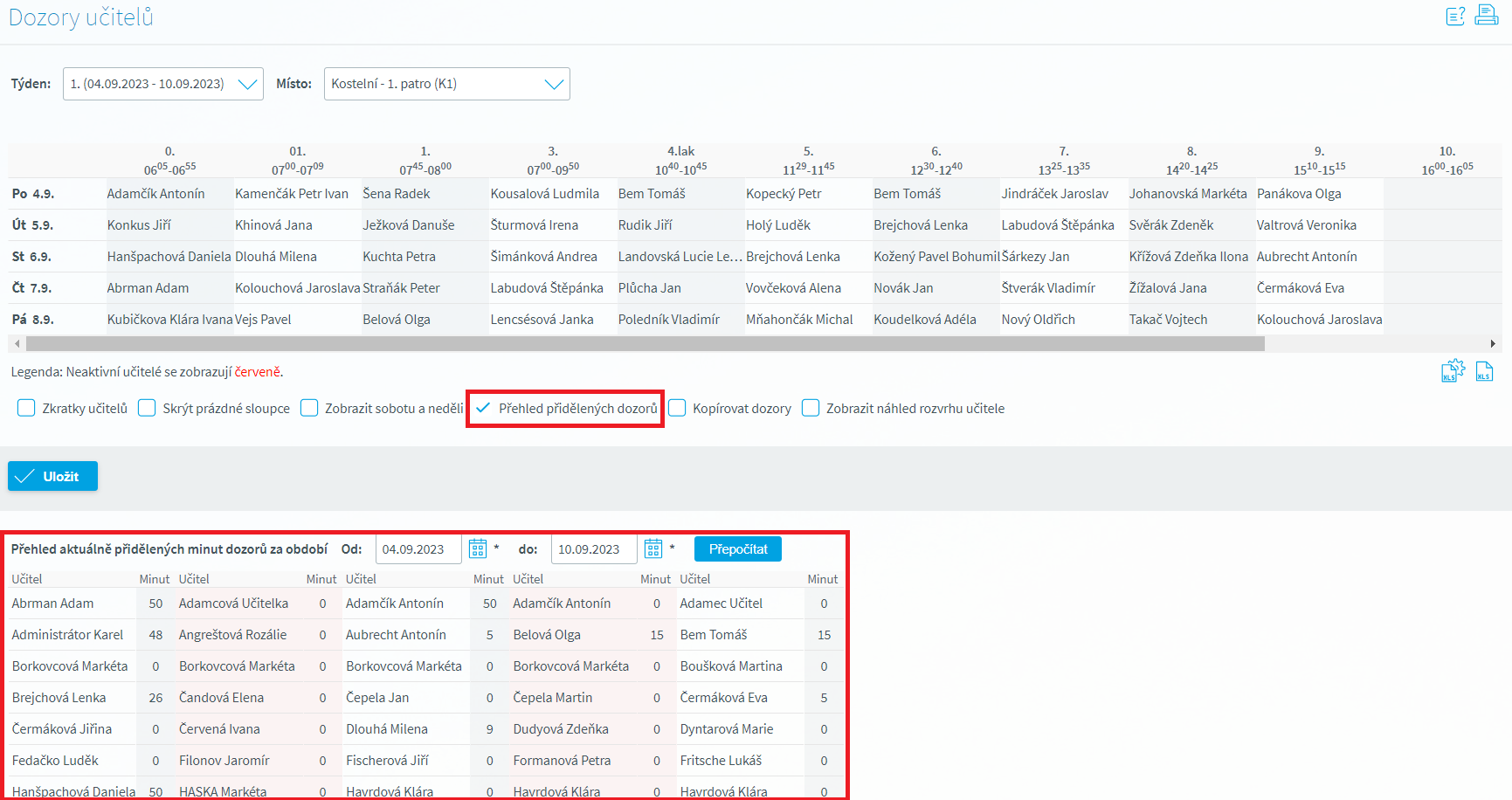Open the Týden week dropdown
This screenshot has width=1512, height=800.
(x=163, y=84)
